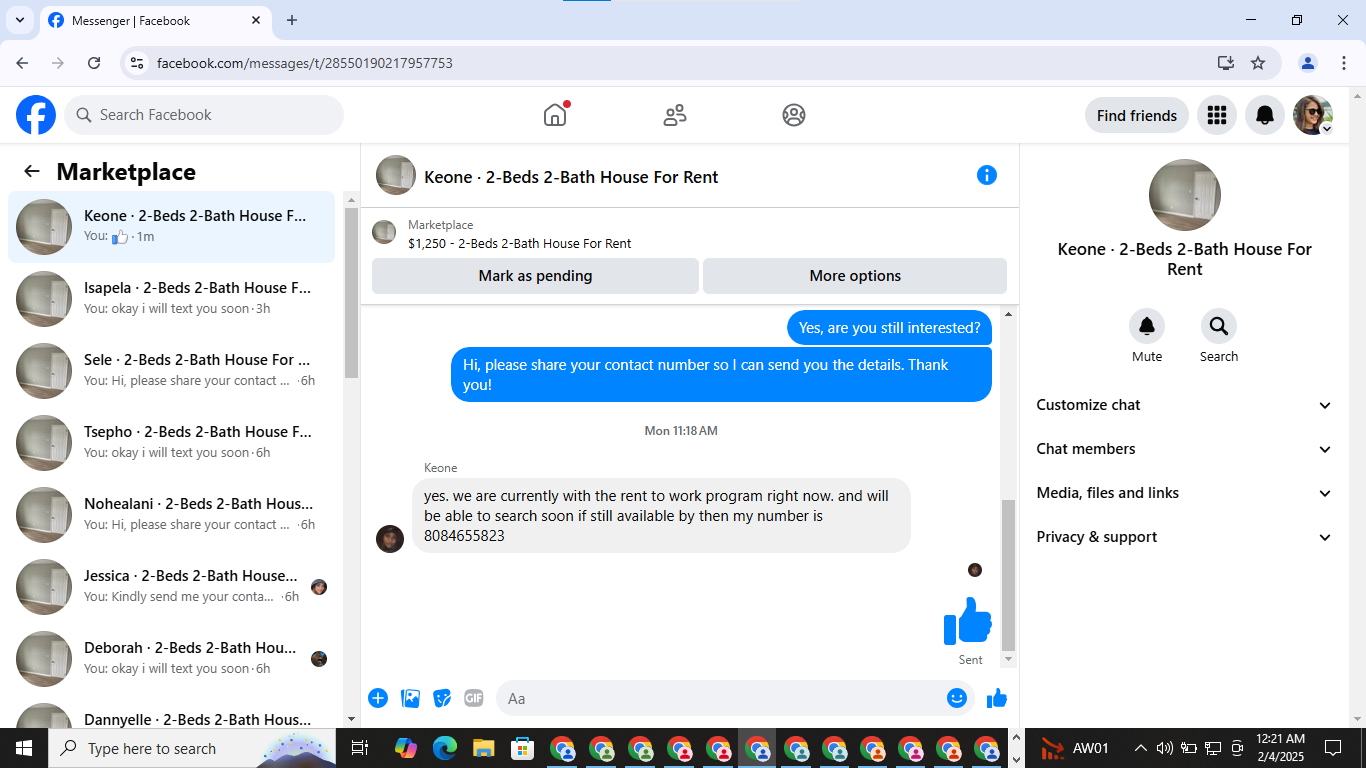Open the account profile picture menu
Image resolution: width=1366 pixels, height=768 pixels.
click(x=1313, y=115)
